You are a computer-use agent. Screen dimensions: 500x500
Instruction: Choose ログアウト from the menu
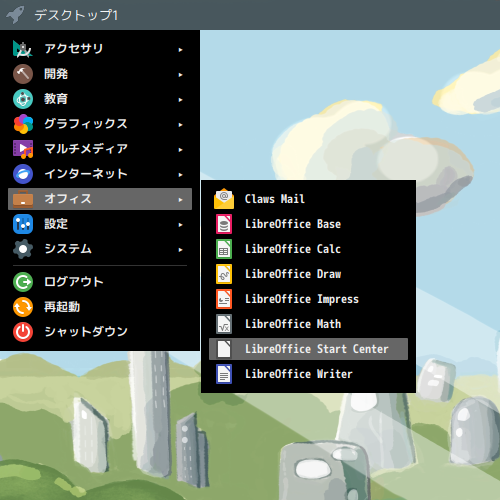pos(100,282)
